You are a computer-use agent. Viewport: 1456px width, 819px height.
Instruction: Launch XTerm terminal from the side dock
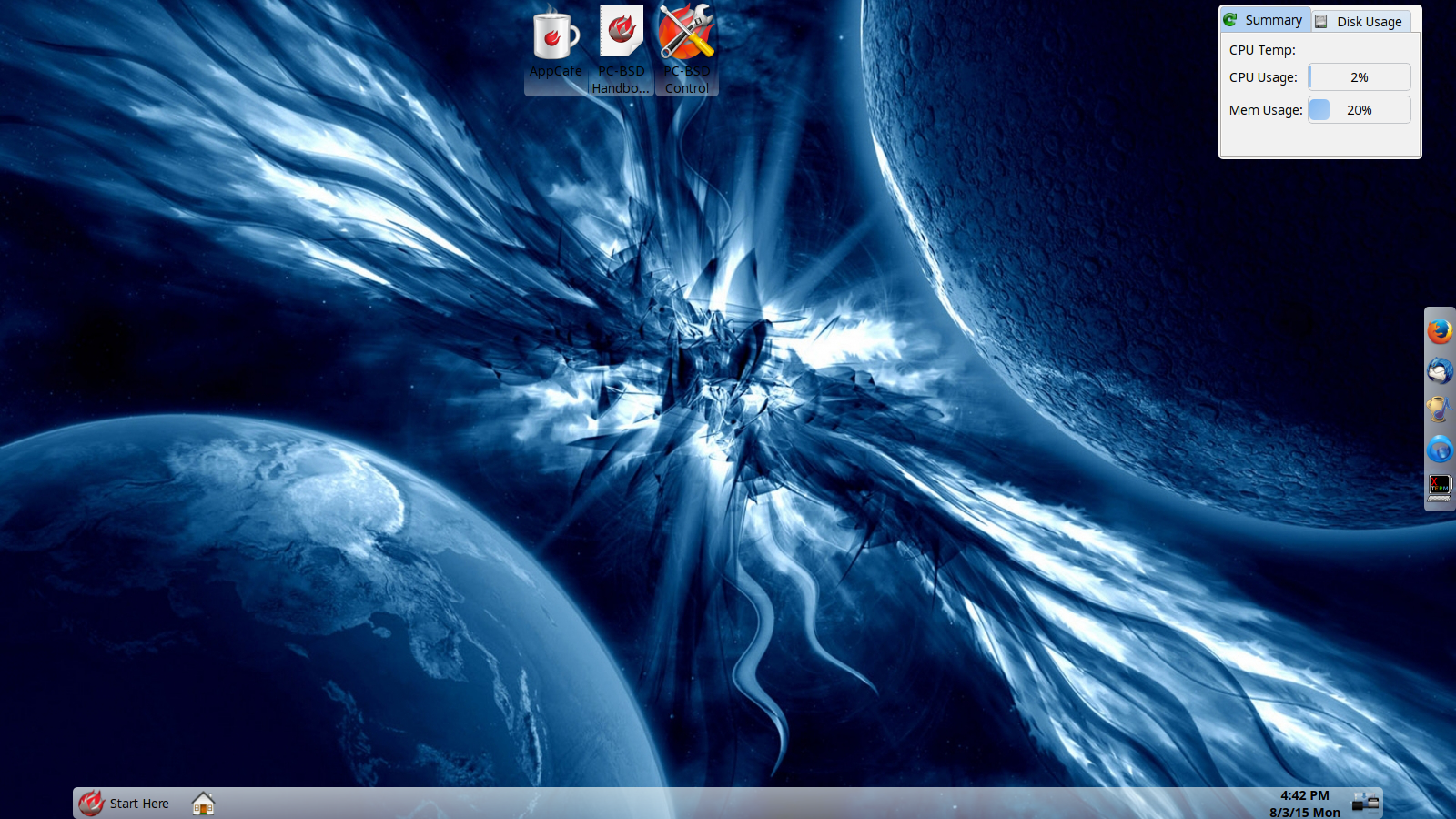coord(1440,488)
